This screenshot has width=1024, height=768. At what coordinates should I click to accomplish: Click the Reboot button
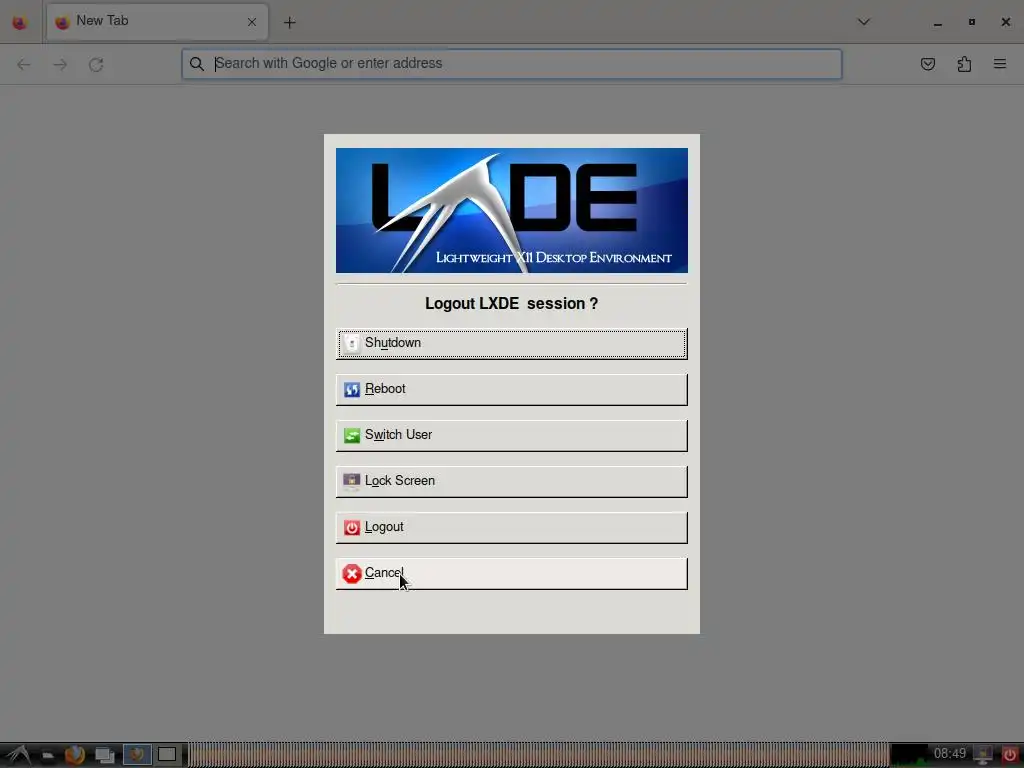(x=511, y=389)
